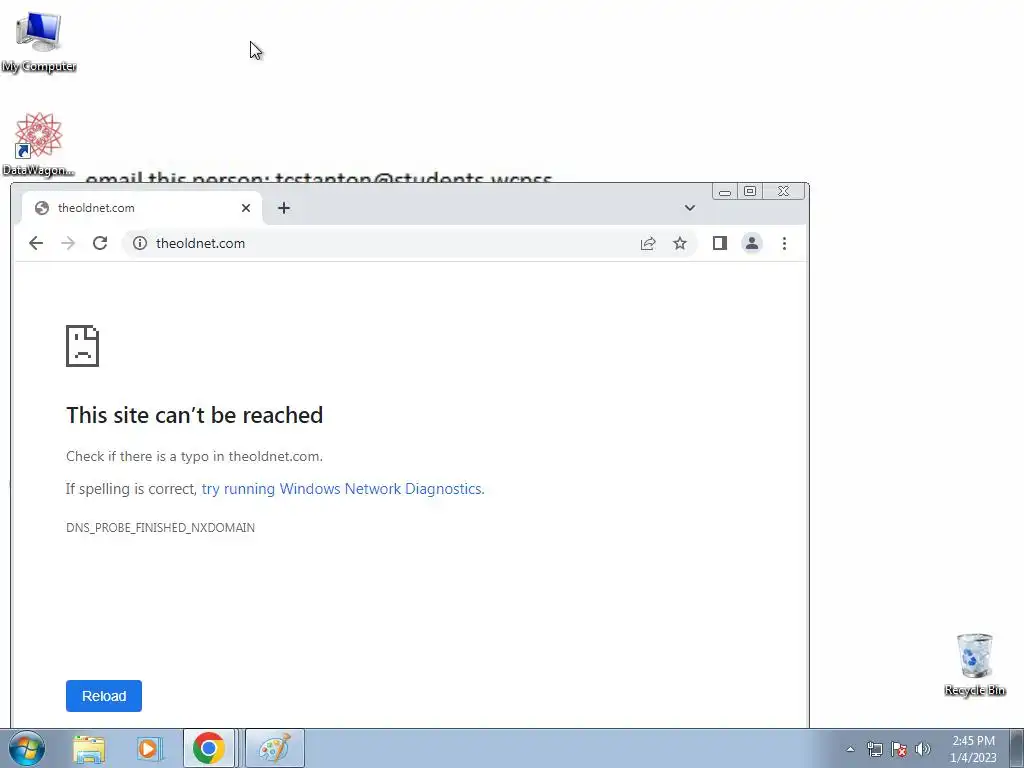Click the sad page error icon
This screenshot has width=1024, height=768.
82,346
